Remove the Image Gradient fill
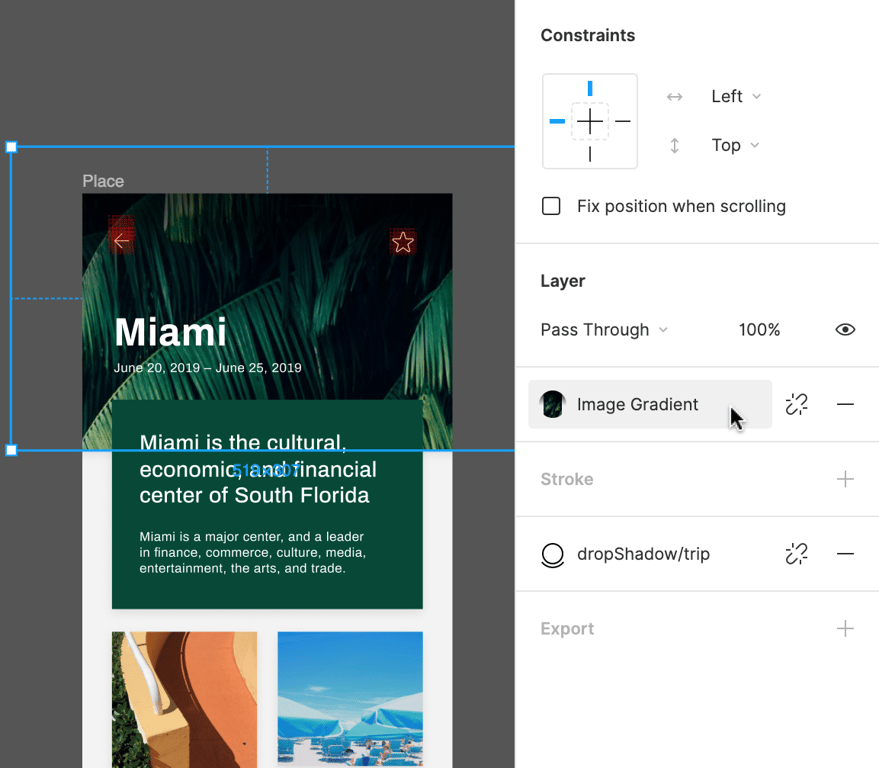The image size is (879, 768). coord(845,404)
